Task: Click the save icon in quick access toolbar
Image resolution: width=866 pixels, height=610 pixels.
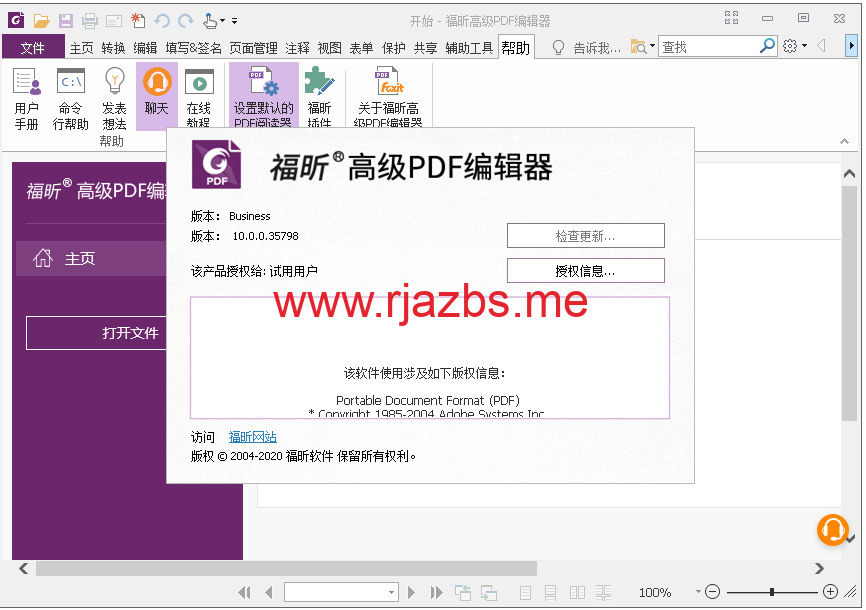Action: (66, 21)
